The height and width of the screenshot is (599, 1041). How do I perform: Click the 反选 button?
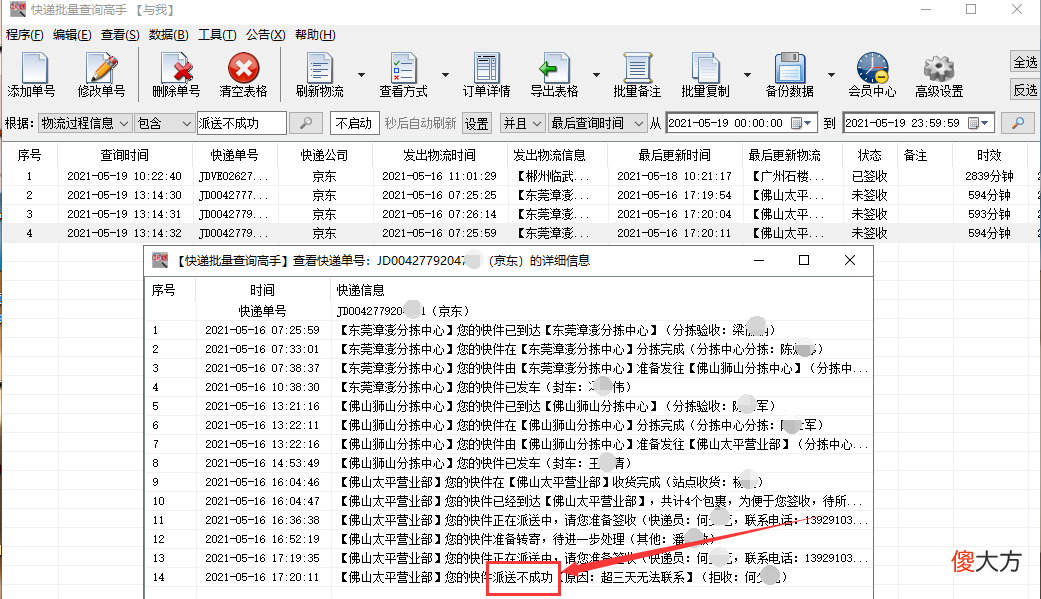pos(1024,90)
